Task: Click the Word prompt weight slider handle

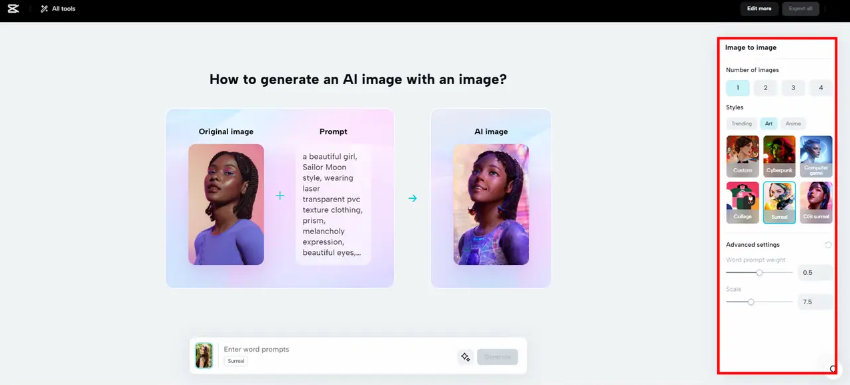Action: pos(759,273)
